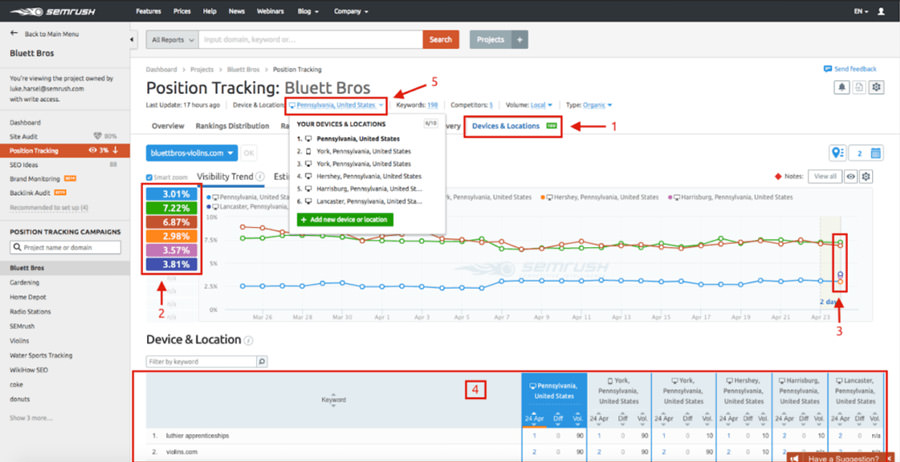
Task: Toggle the 3.01% Pennsylvania series swatch
Action: coord(172,194)
